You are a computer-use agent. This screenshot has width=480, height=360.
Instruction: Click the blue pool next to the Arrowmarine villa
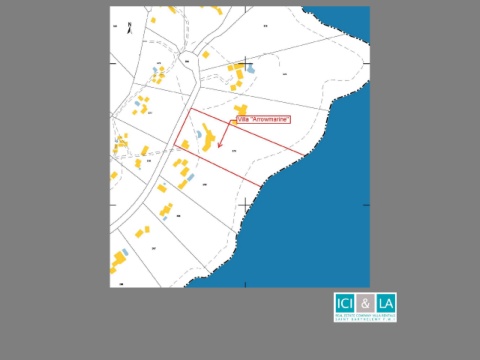coord(199,134)
